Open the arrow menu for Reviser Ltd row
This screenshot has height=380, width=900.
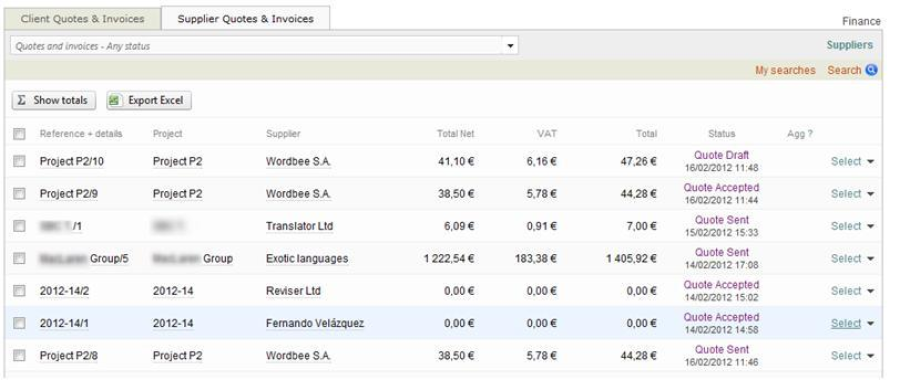[x=870, y=291]
